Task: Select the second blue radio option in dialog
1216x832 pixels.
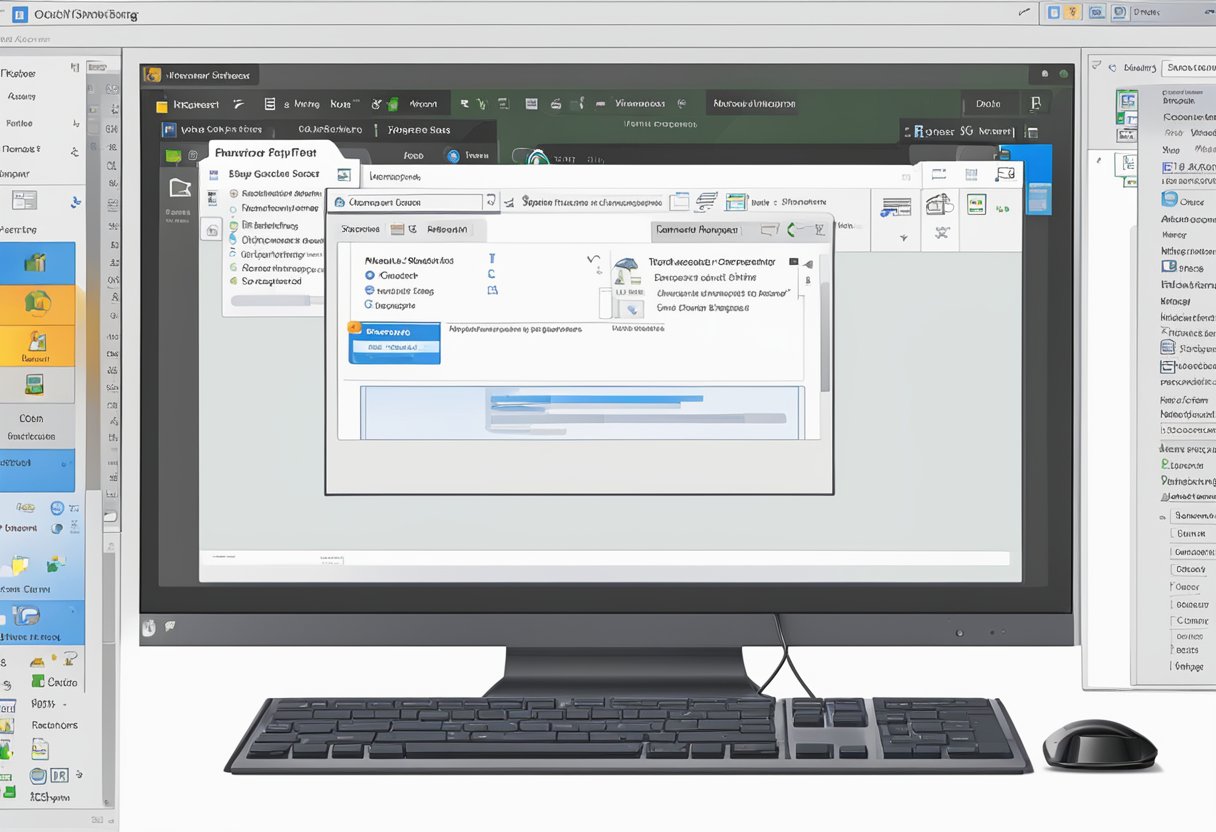Action: click(x=370, y=290)
